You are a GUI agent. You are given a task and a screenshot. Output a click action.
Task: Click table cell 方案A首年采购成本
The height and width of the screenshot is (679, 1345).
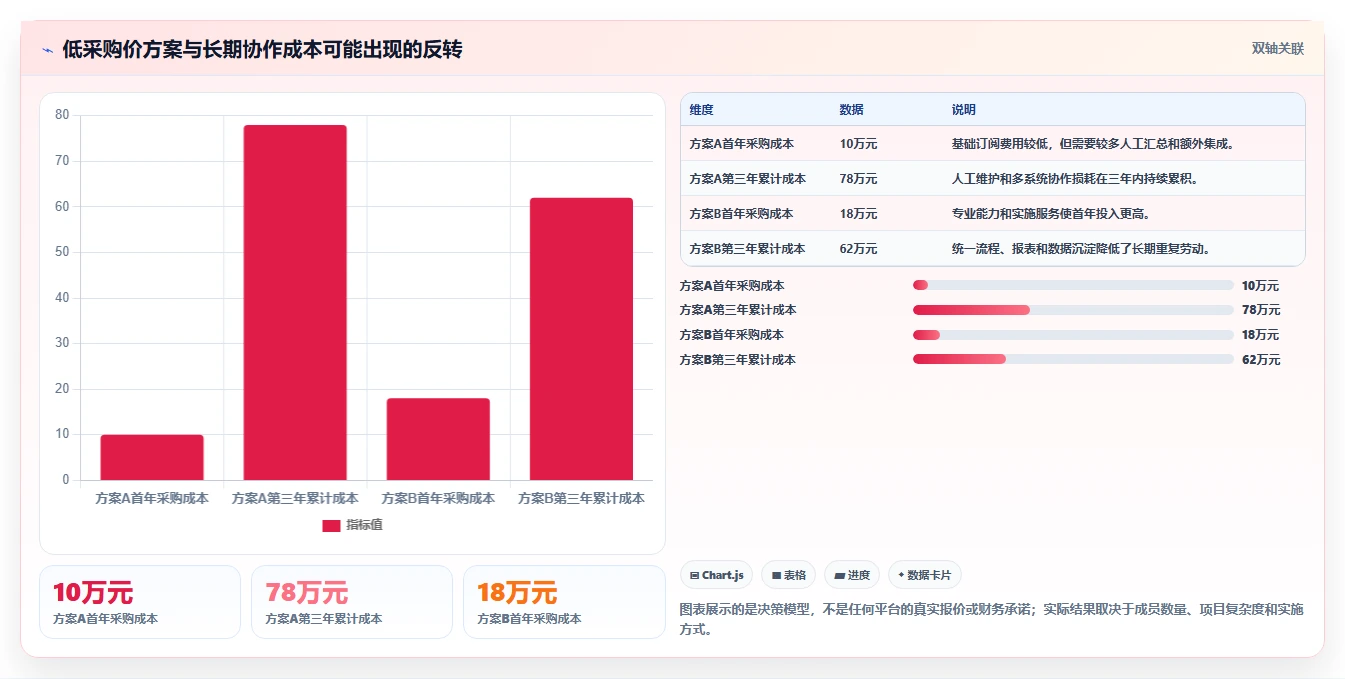[x=742, y=144]
